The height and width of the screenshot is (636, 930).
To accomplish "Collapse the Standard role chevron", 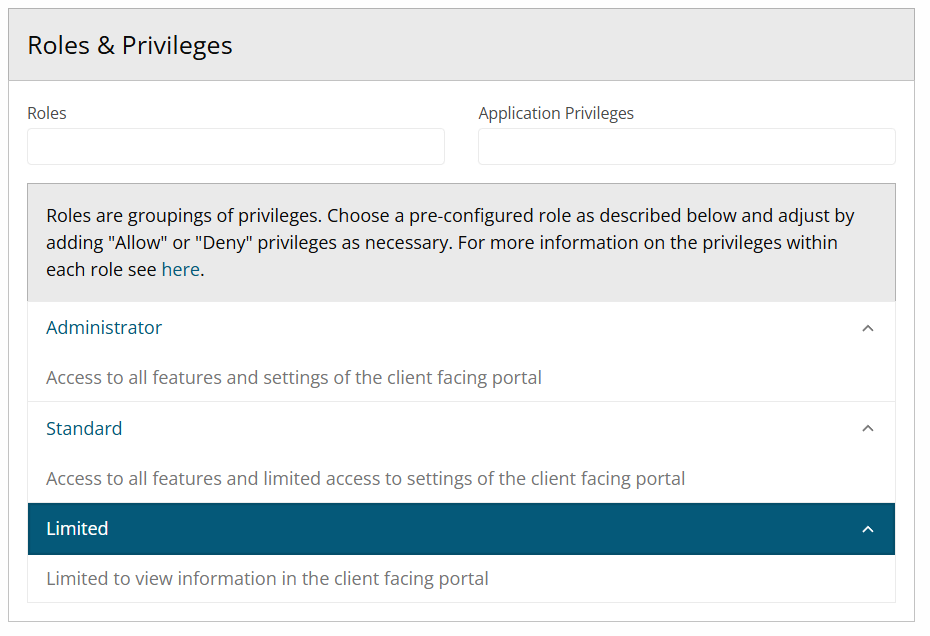I will coord(867,428).
